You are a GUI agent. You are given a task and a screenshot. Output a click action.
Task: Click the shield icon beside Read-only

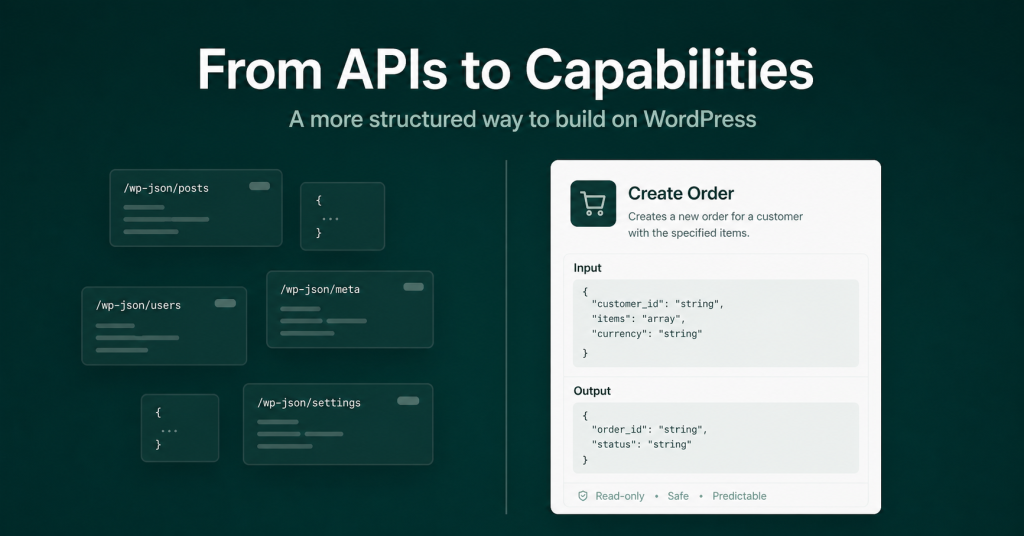583,496
